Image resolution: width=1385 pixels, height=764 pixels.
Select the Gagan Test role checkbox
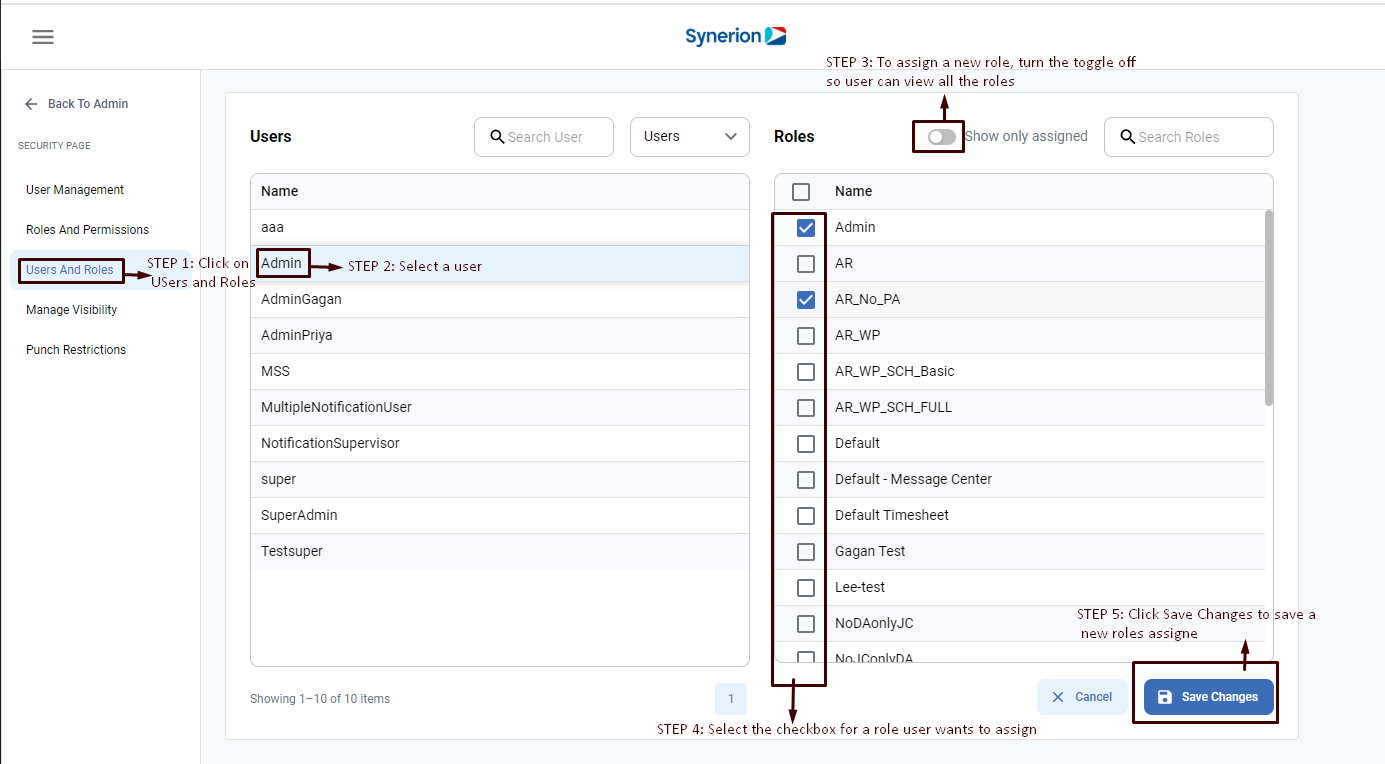(806, 552)
